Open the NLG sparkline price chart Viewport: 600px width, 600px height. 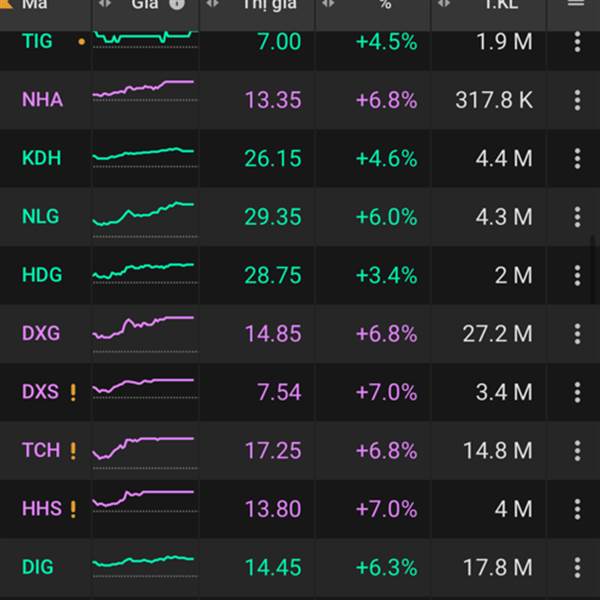click(144, 214)
